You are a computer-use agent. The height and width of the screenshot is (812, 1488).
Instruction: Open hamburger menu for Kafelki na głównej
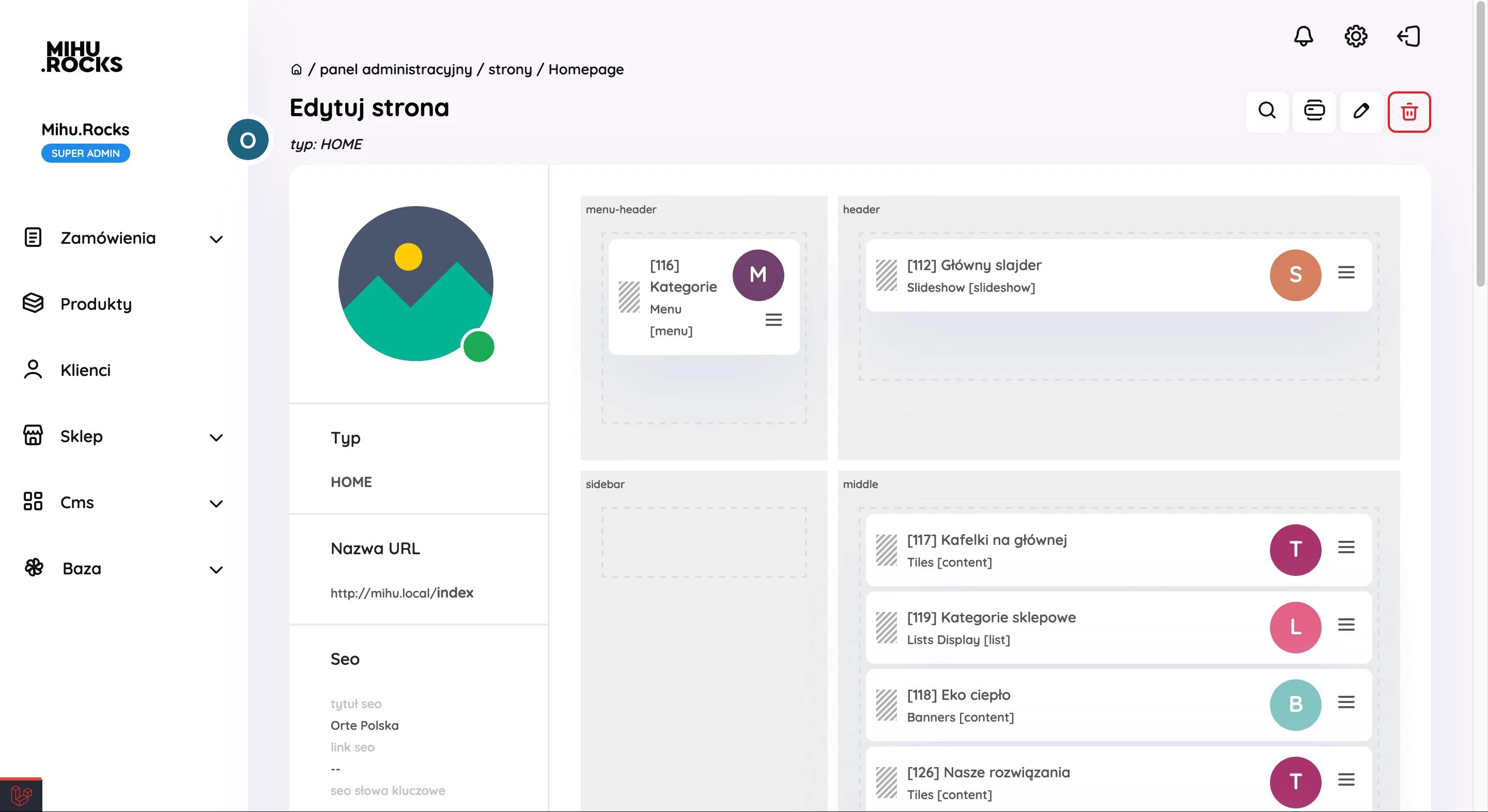coord(1346,547)
